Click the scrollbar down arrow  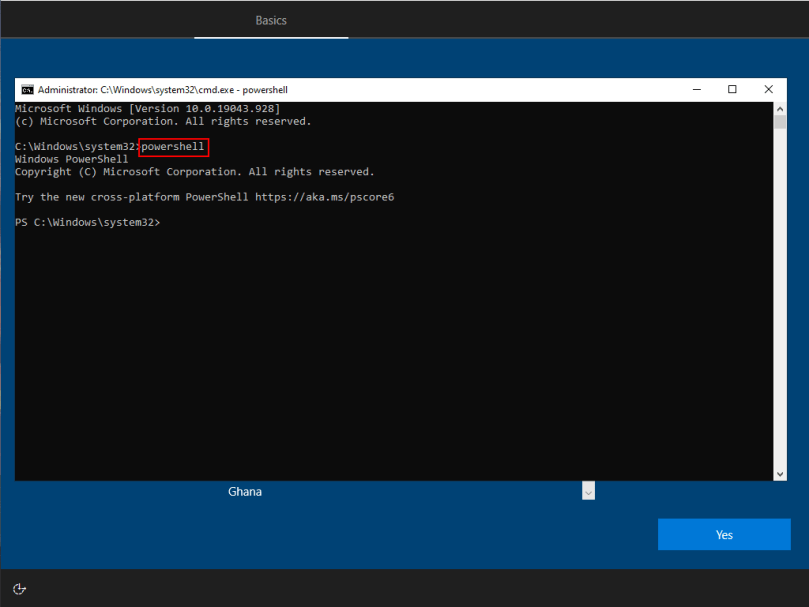(780, 472)
